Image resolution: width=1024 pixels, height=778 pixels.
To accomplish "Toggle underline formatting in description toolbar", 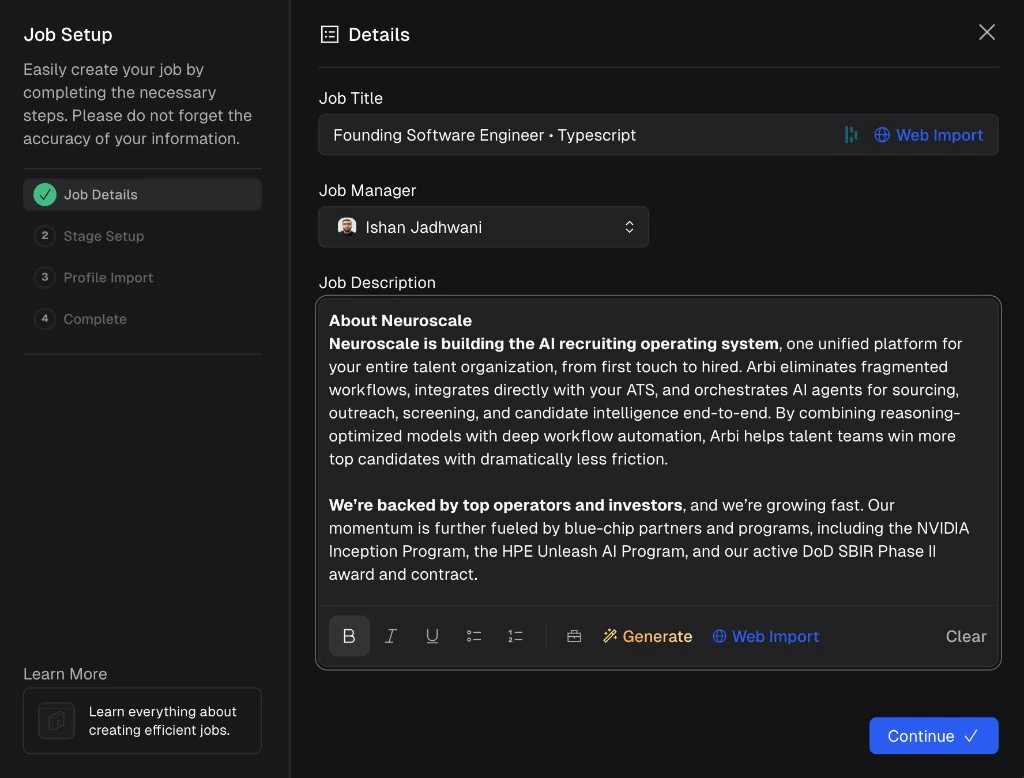I will click(432, 636).
